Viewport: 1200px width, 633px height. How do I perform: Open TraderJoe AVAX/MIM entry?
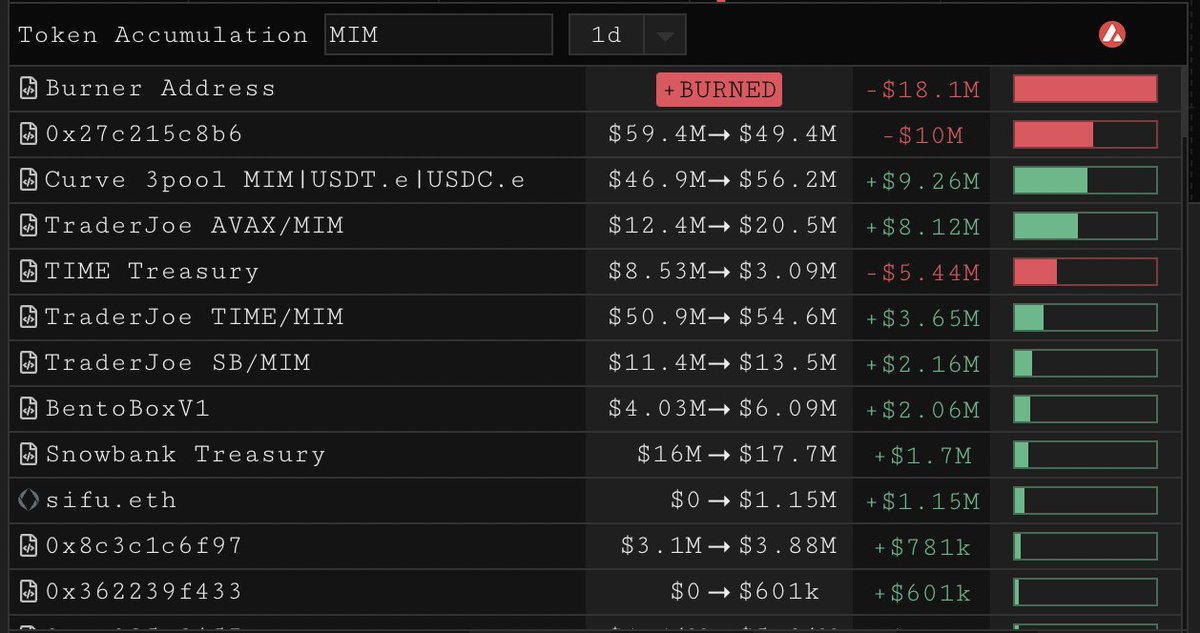point(194,226)
